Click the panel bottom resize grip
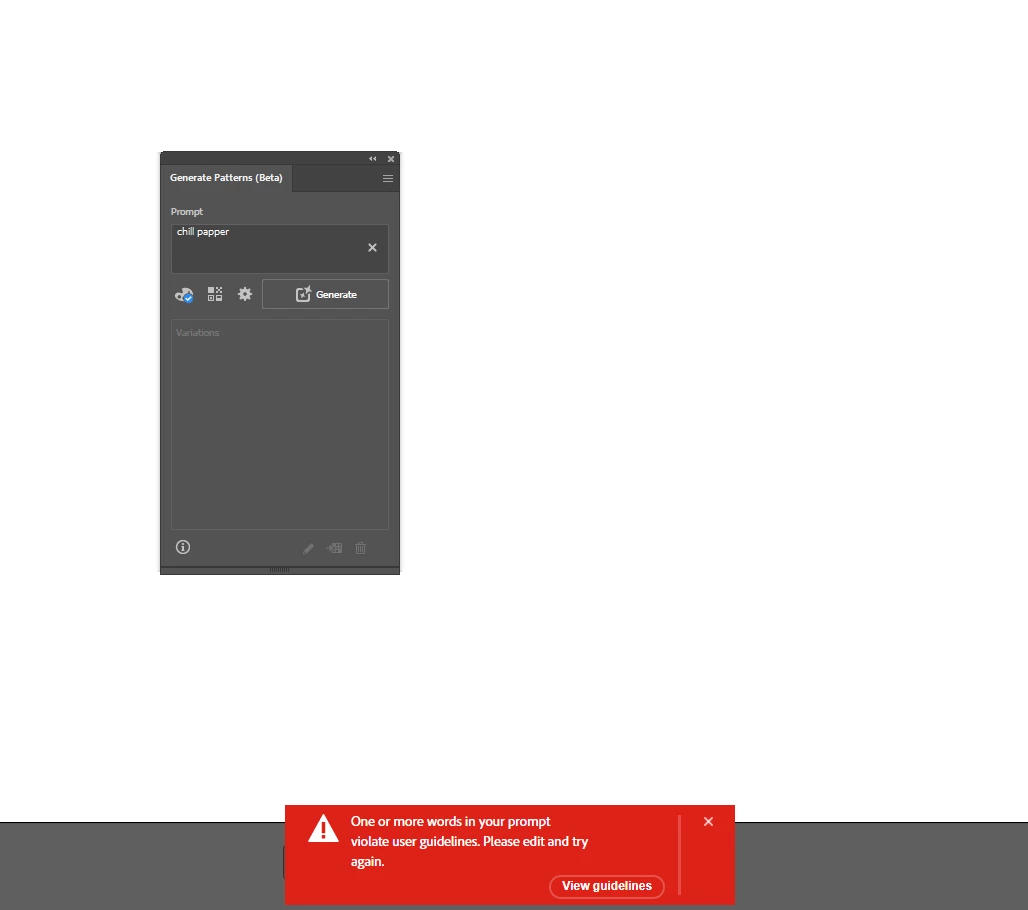 click(279, 570)
